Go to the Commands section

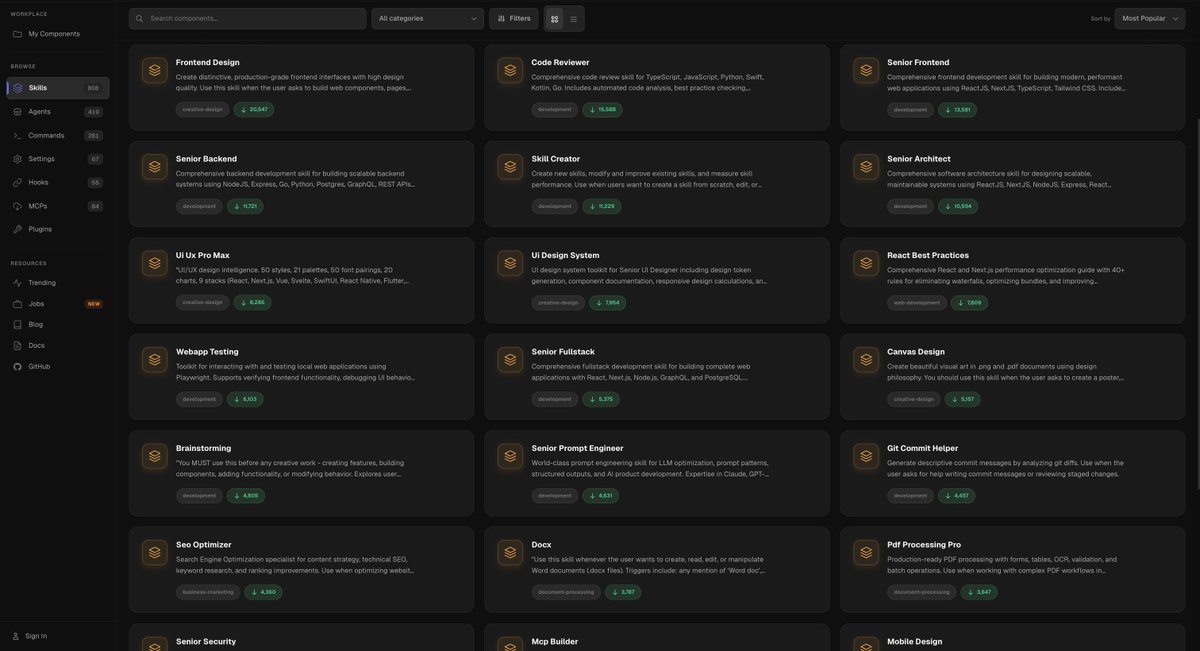(57, 135)
